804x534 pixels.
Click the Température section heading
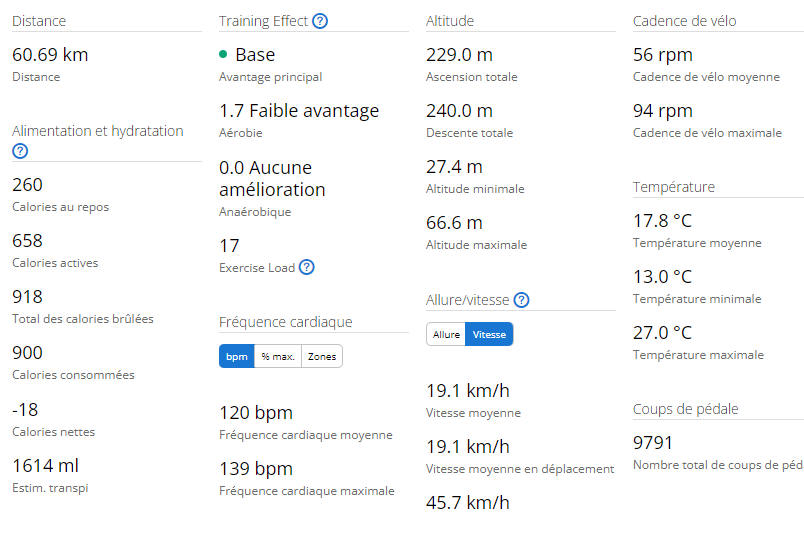(674, 187)
